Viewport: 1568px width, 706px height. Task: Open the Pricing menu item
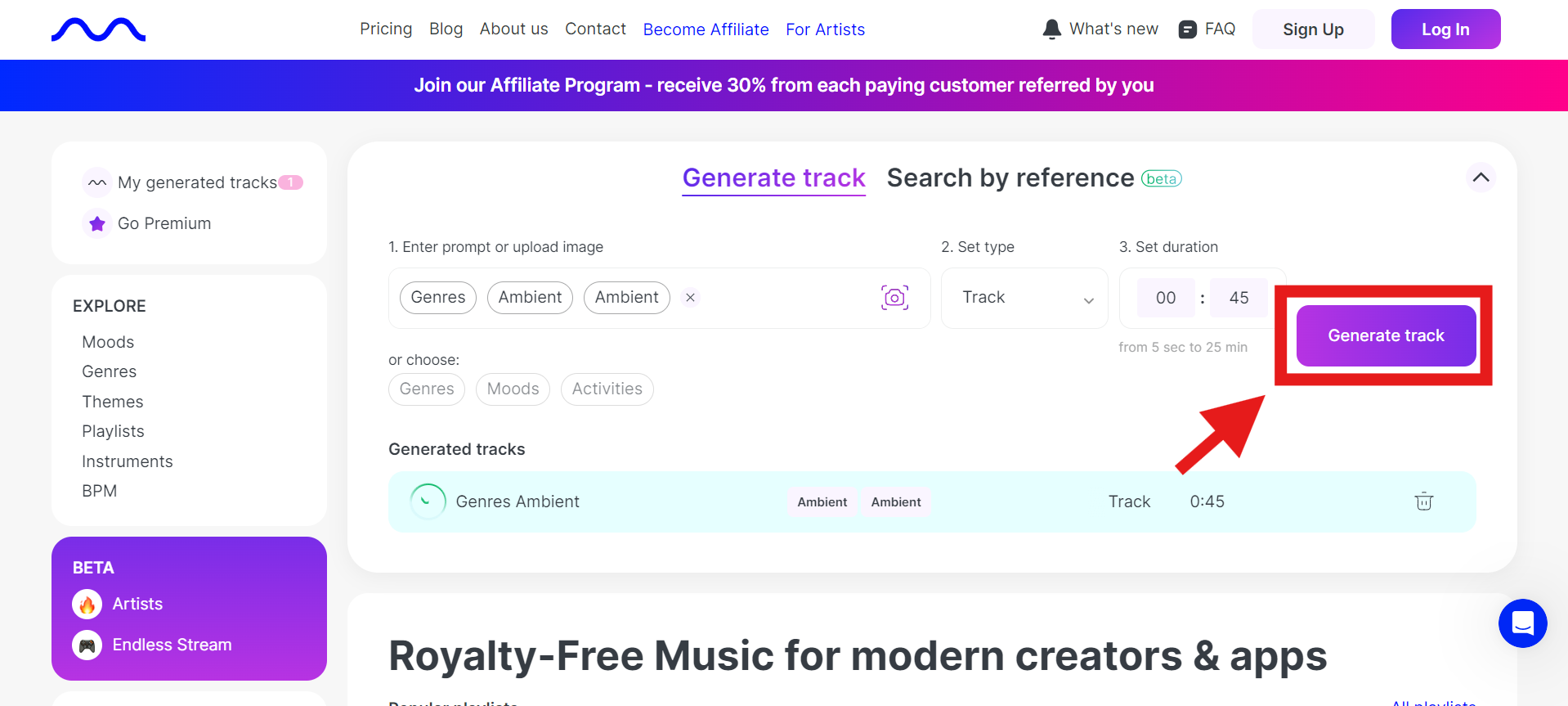[x=386, y=29]
